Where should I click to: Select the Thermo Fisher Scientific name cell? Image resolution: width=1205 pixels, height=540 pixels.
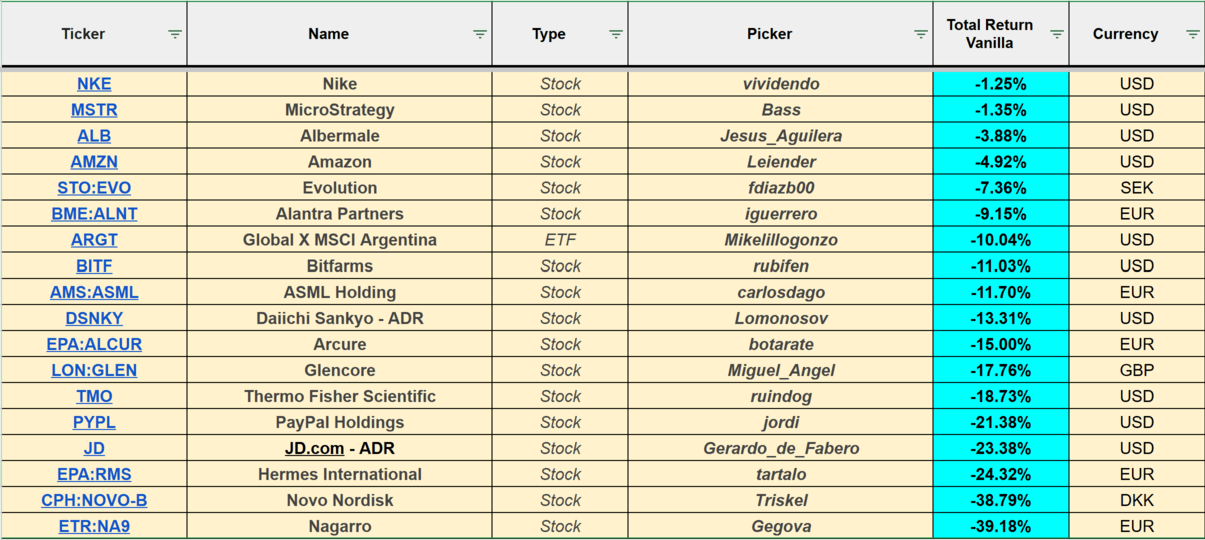pyautogui.click(x=339, y=396)
